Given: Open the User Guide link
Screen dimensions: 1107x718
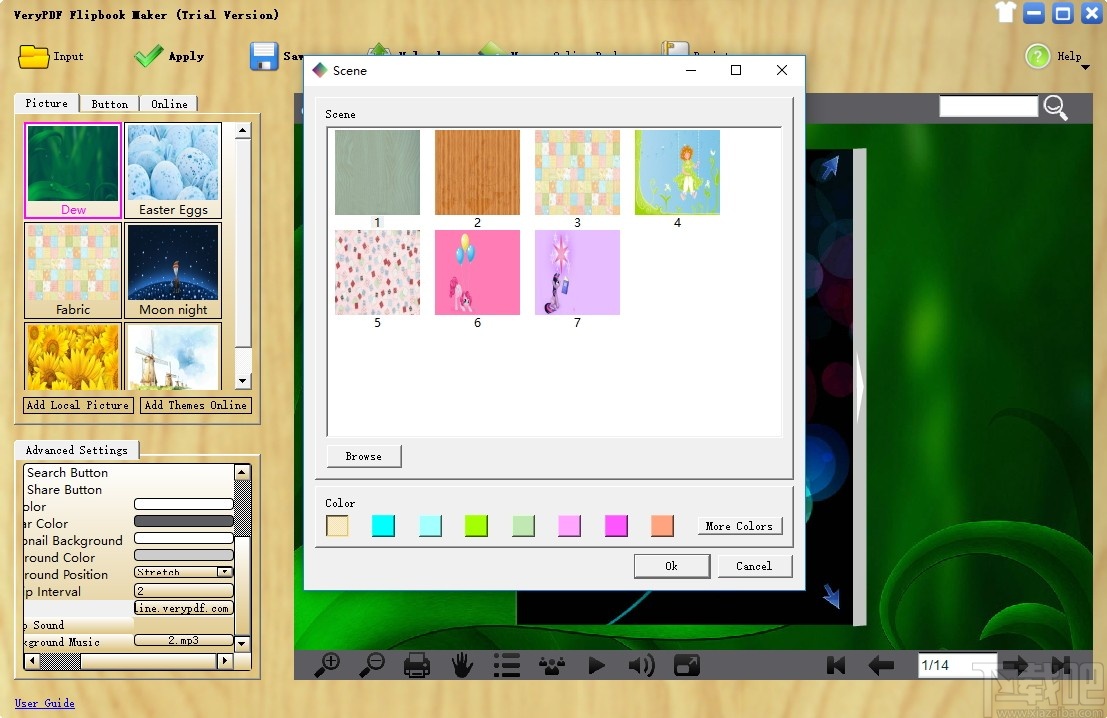Looking at the screenshot, I should (x=45, y=703).
